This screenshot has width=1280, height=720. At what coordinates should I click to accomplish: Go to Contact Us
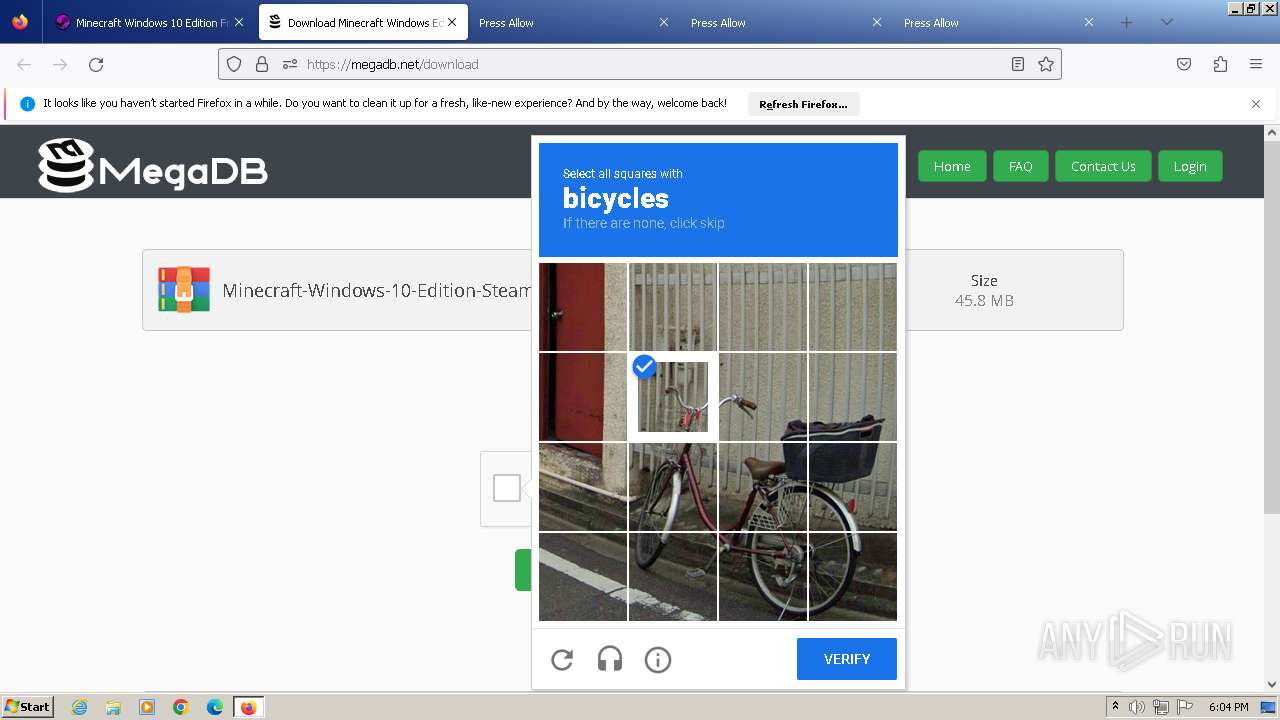coord(1103,166)
